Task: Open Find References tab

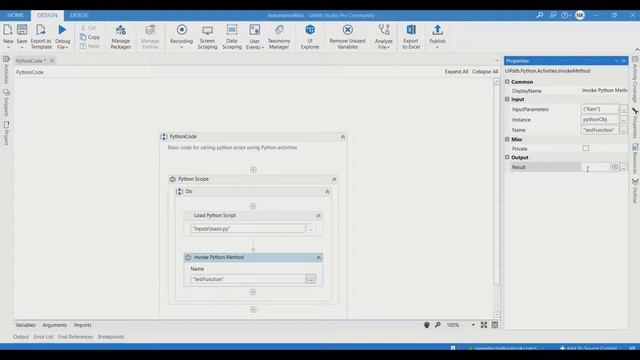Action: pyautogui.click(x=76, y=337)
